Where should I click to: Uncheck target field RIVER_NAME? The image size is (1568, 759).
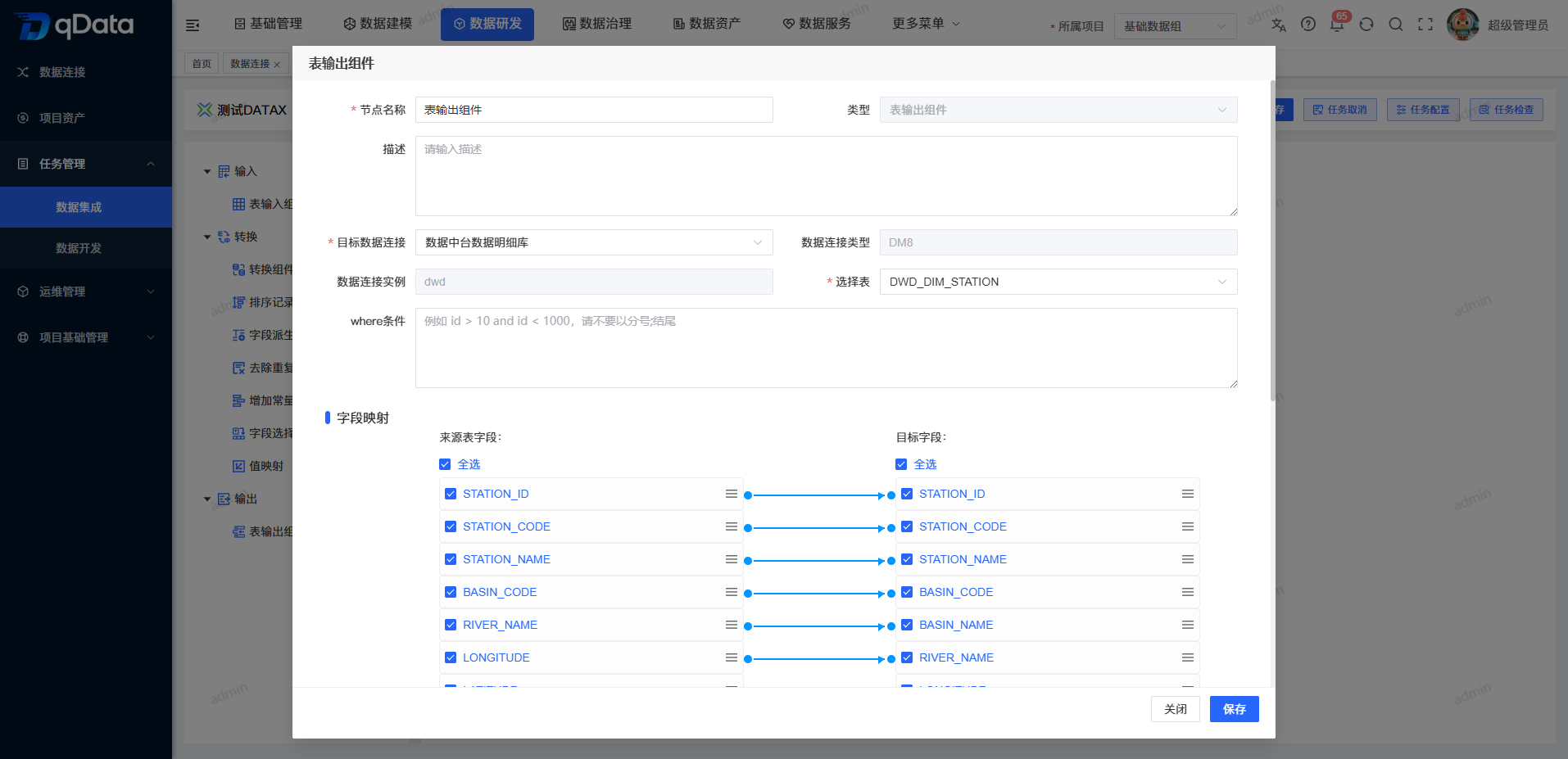point(907,657)
